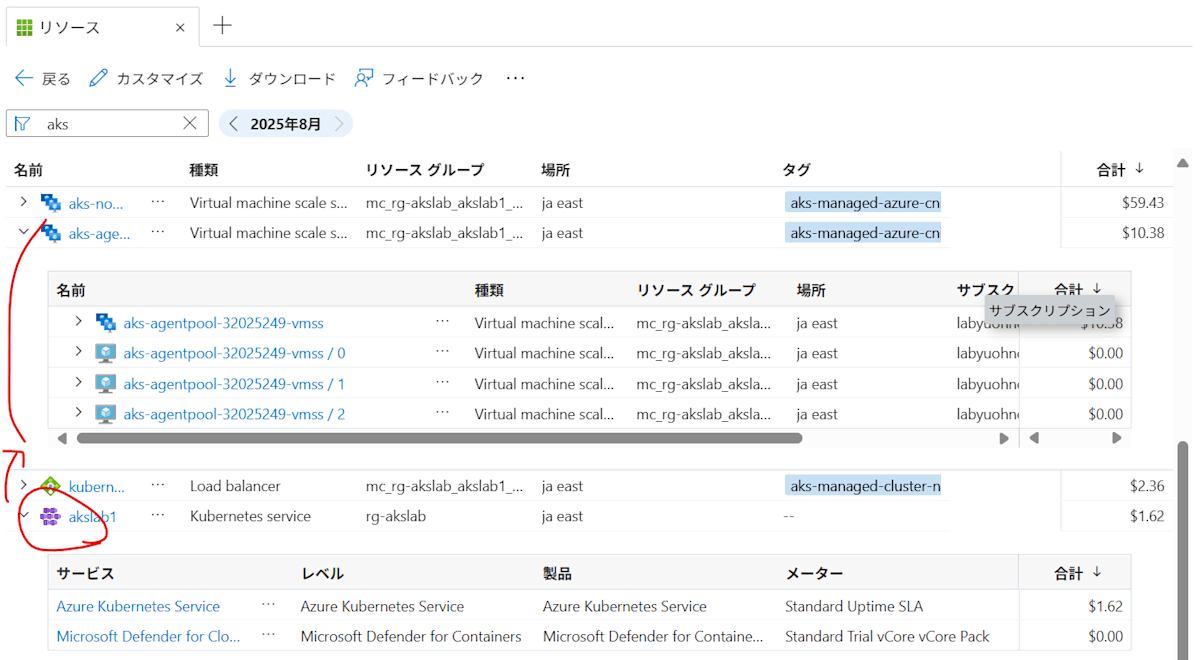Viewport: 1200px width, 660px height.
Task: Collapse the aks-age... resource row
Action: pyautogui.click(x=24, y=232)
